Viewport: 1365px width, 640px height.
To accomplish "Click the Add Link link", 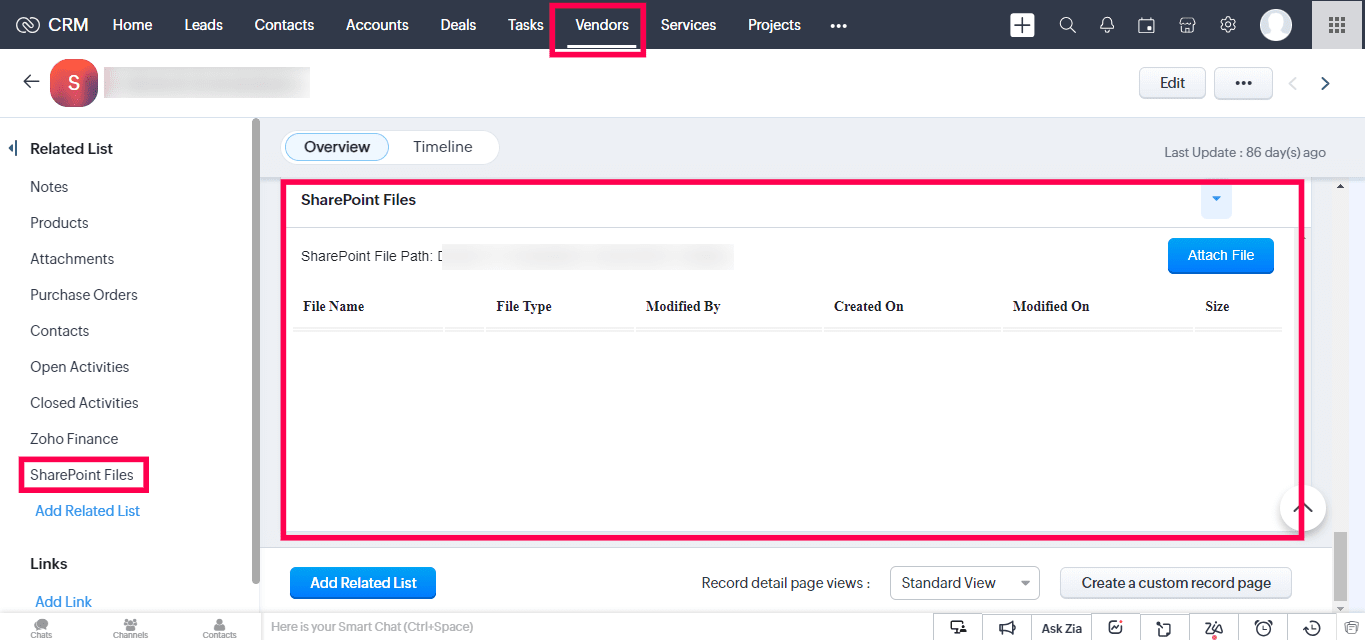I will pos(64,602).
